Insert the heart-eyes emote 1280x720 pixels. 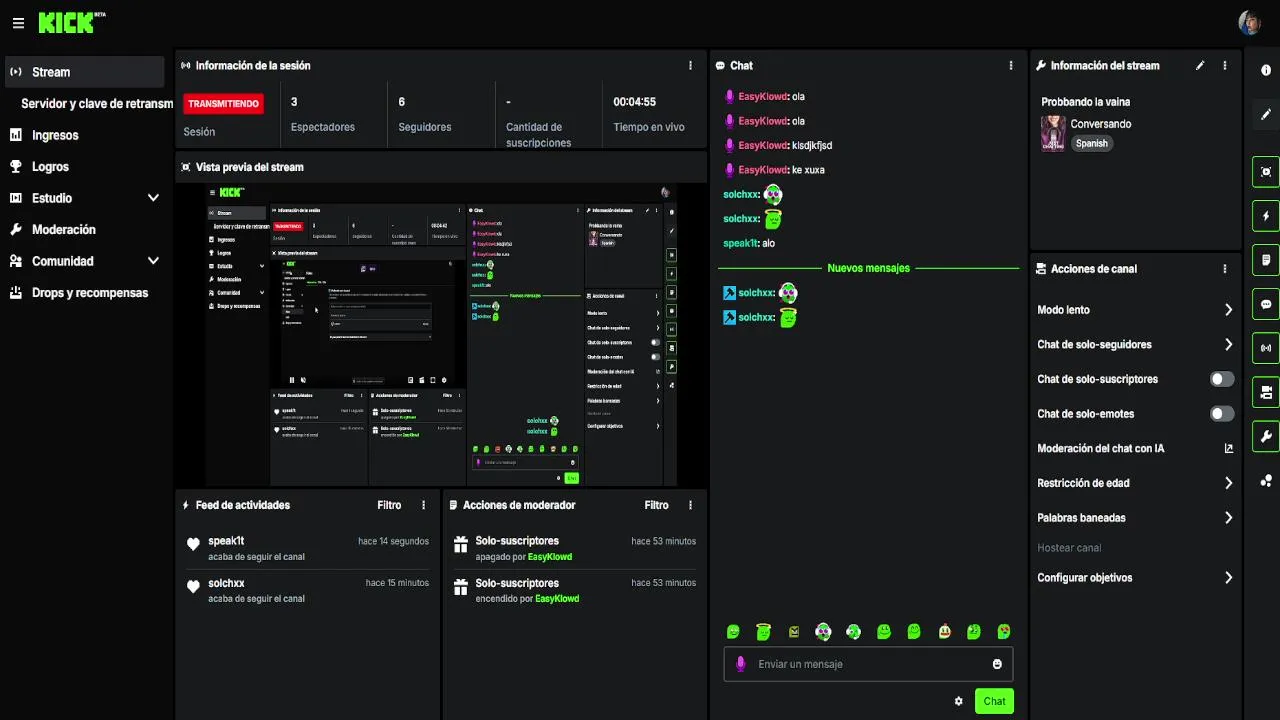[1004, 631]
